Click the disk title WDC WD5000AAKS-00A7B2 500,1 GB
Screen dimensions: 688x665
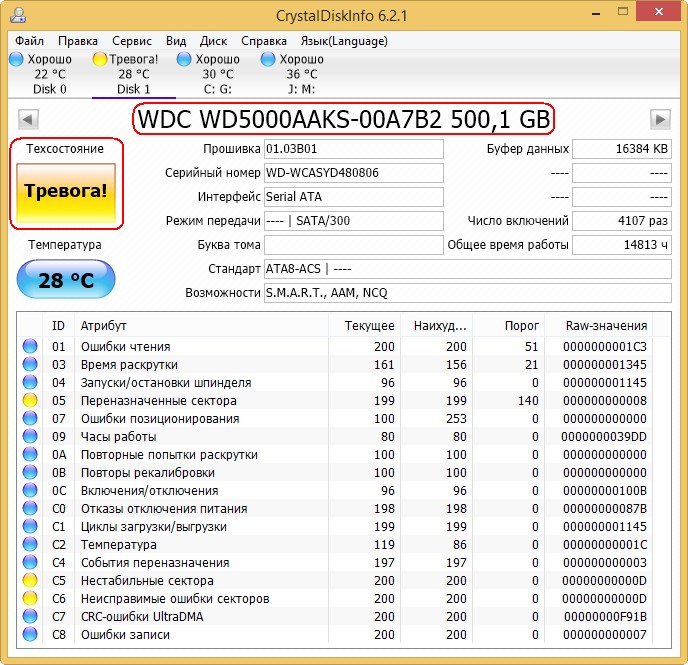pyautogui.click(x=344, y=119)
